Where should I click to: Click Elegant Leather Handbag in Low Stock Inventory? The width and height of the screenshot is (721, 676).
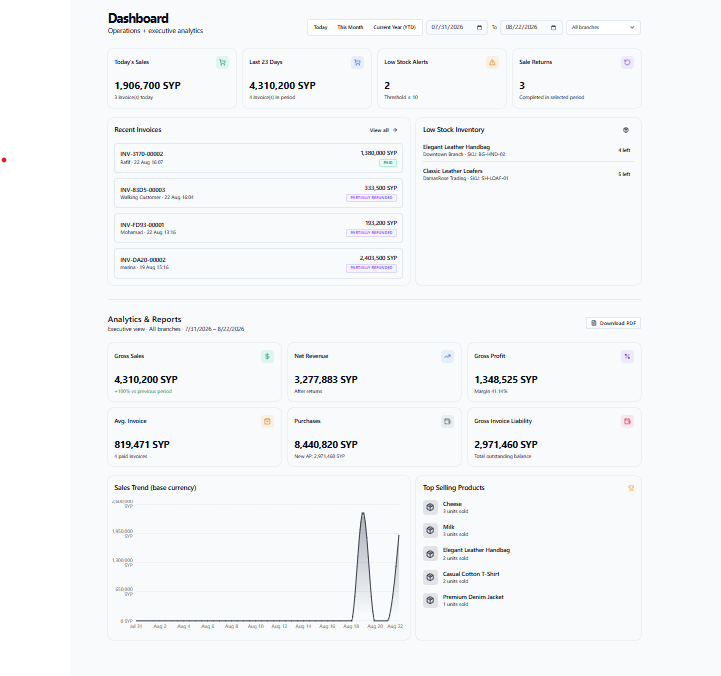(457, 147)
